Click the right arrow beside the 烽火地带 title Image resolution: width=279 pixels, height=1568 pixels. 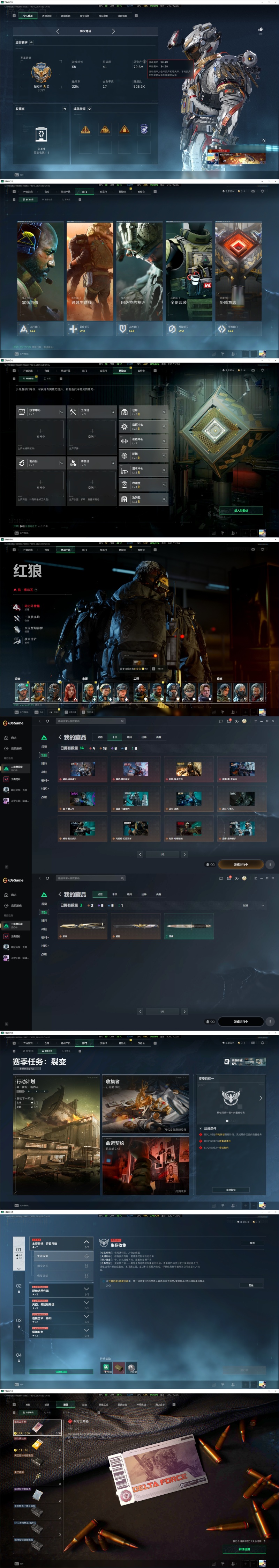point(113,31)
